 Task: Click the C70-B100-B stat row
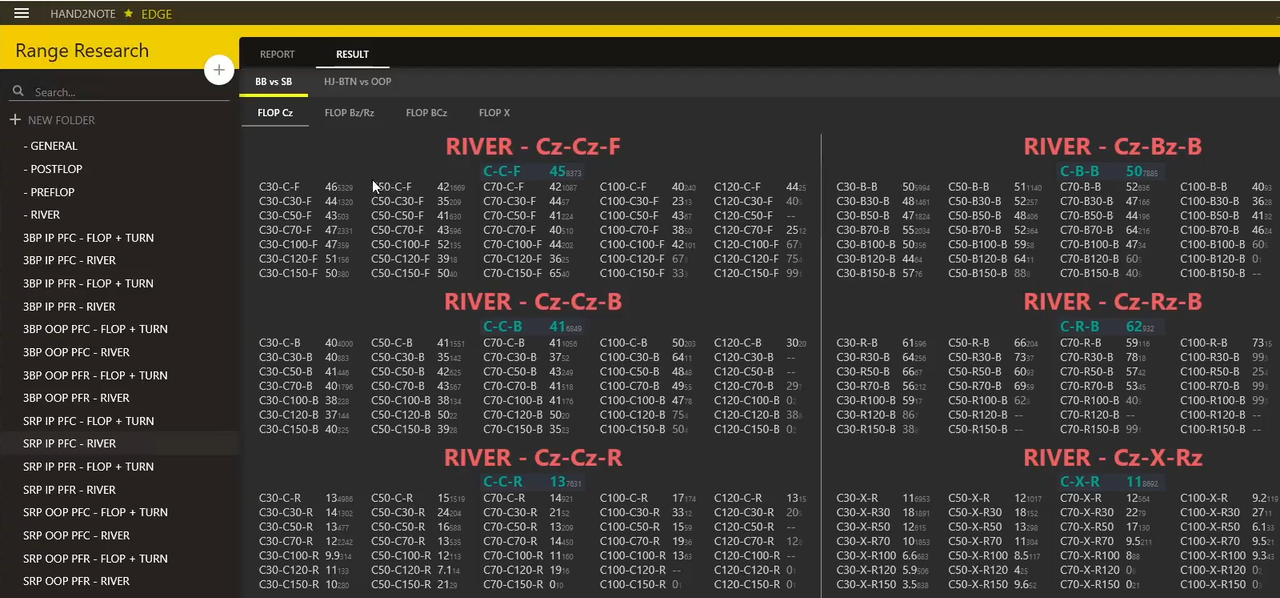pos(1105,244)
